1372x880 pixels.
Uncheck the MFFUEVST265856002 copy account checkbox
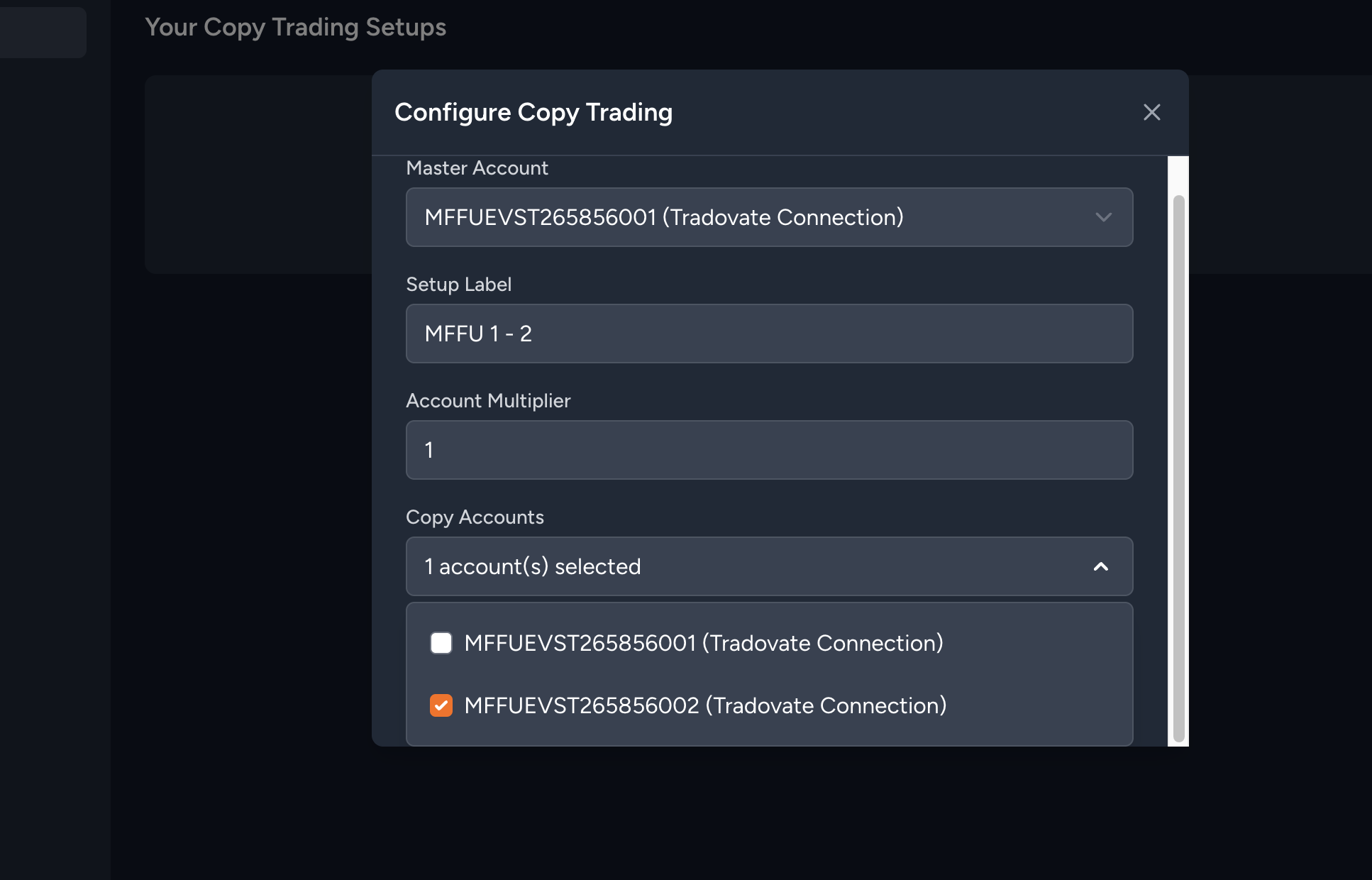click(x=441, y=705)
